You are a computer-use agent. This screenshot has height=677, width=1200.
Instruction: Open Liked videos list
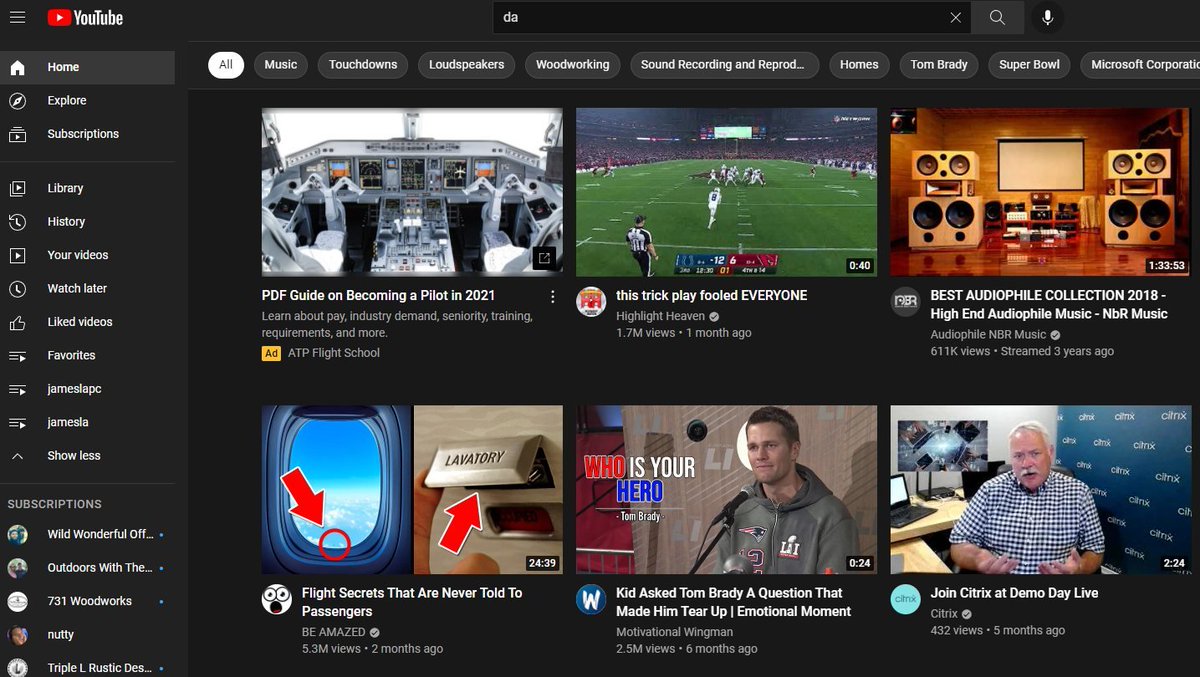click(x=87, y=322)
